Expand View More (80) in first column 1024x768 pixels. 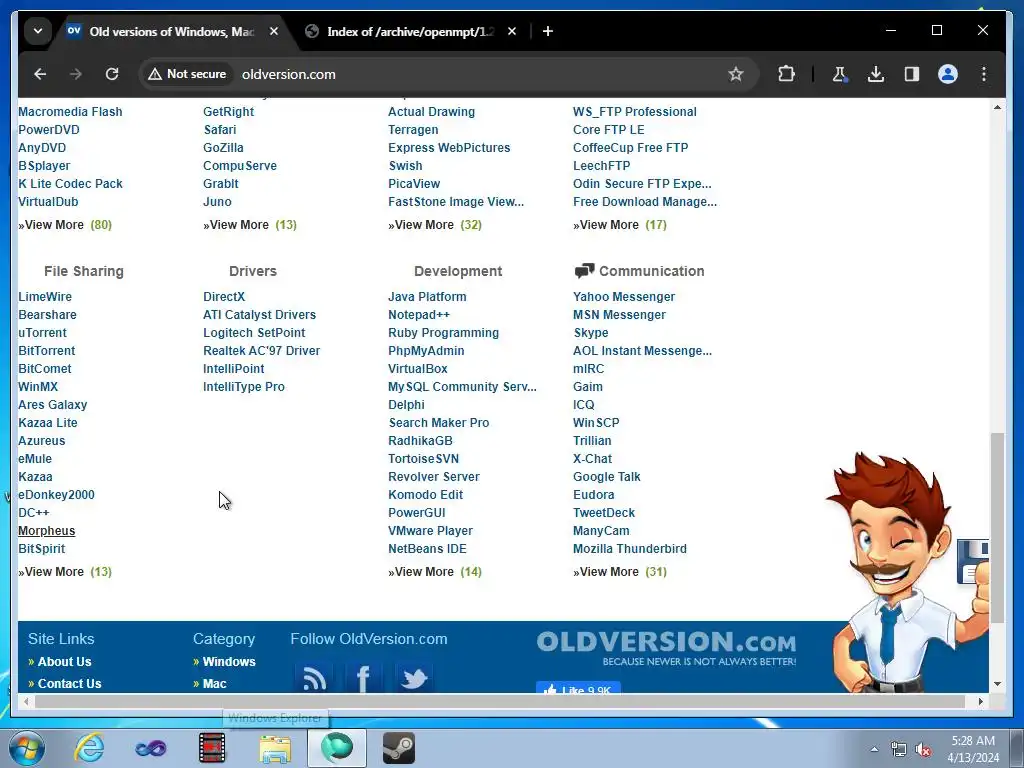pos(65,225)
